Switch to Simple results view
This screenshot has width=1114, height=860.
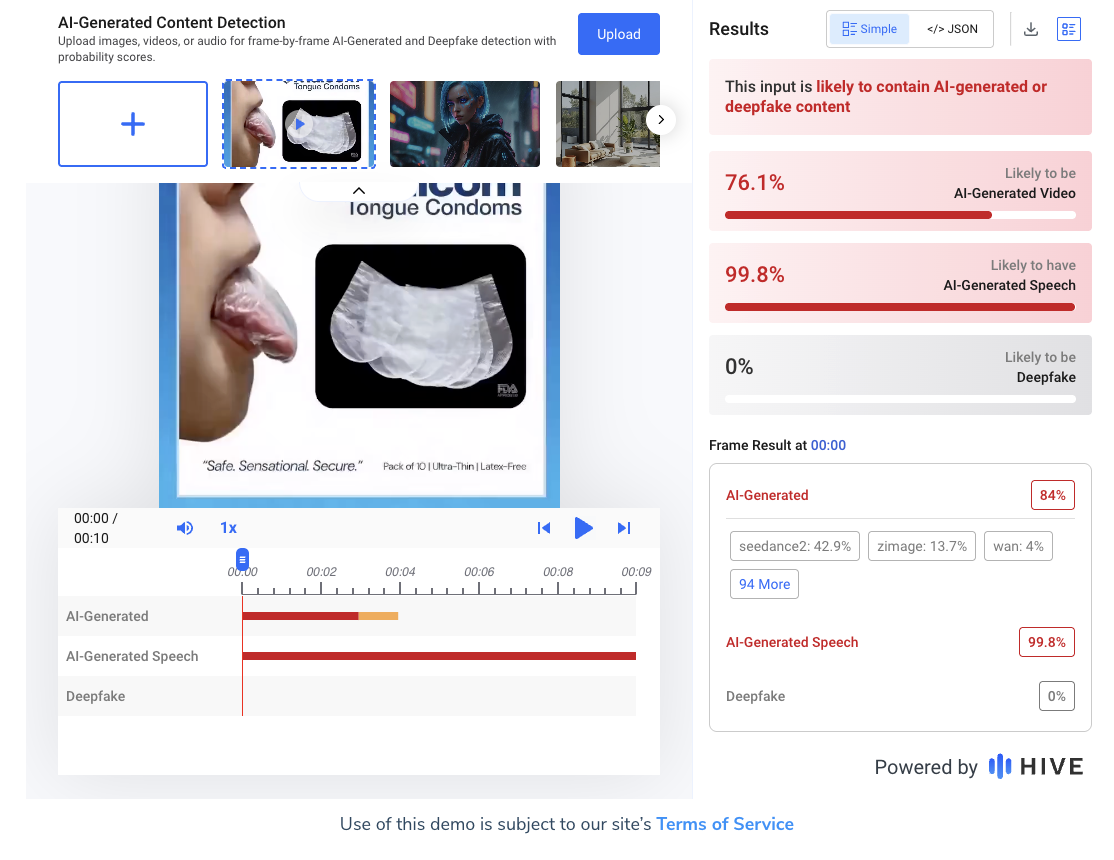click(x=869, y=29)
